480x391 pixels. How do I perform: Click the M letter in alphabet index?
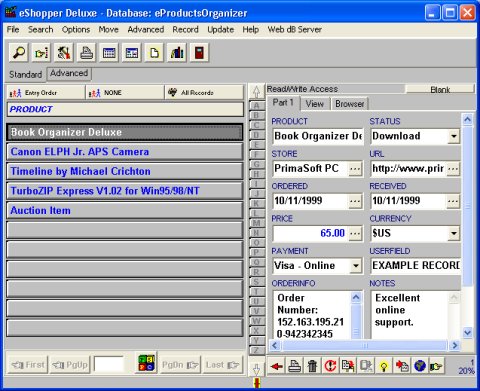tap(256, 223)
